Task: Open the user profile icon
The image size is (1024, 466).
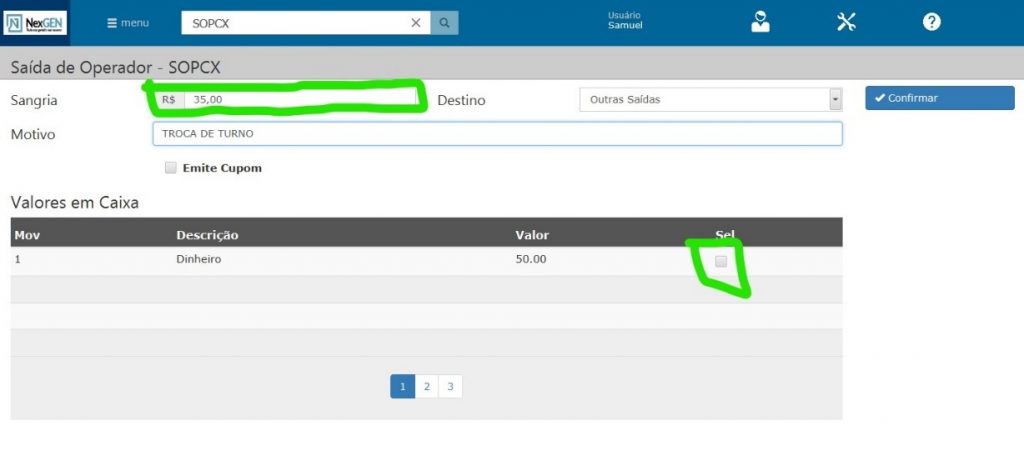Action: (760, 22)
